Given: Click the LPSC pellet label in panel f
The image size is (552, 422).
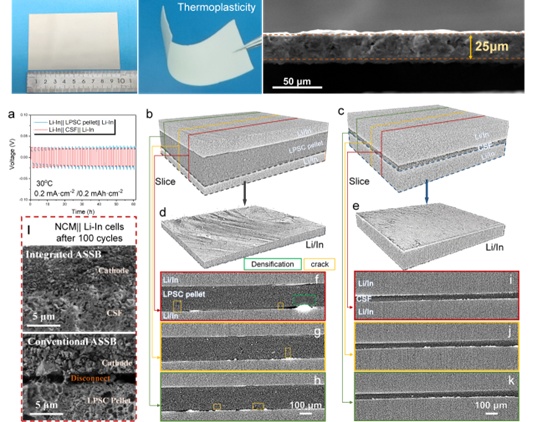Looking at the screenshot, I should click(x=184, y=294).
